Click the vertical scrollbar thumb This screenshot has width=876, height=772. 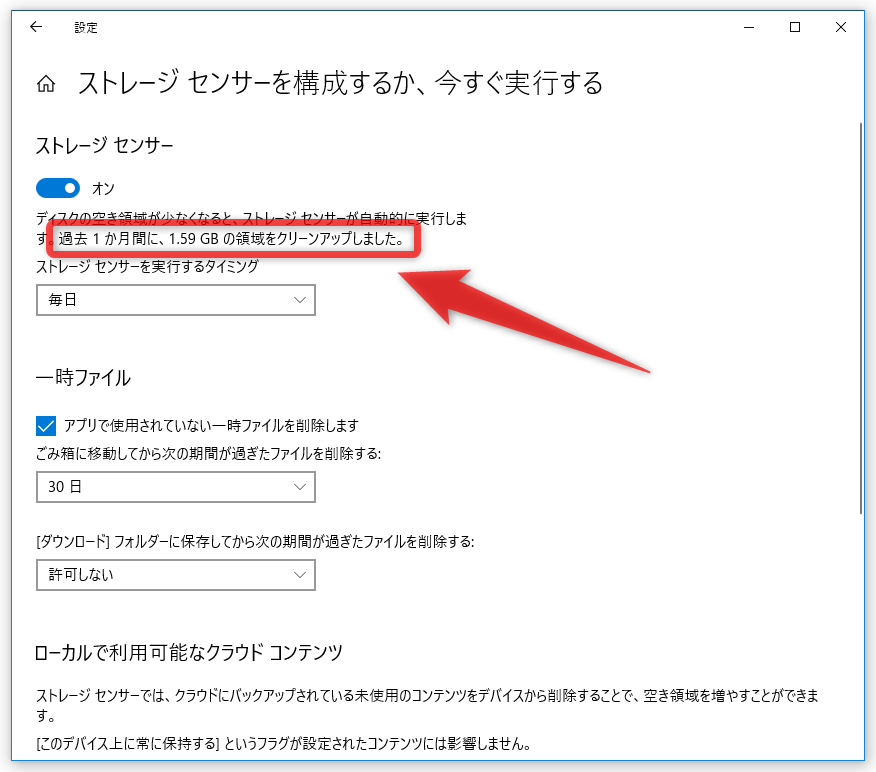click(x=861, y=317)
